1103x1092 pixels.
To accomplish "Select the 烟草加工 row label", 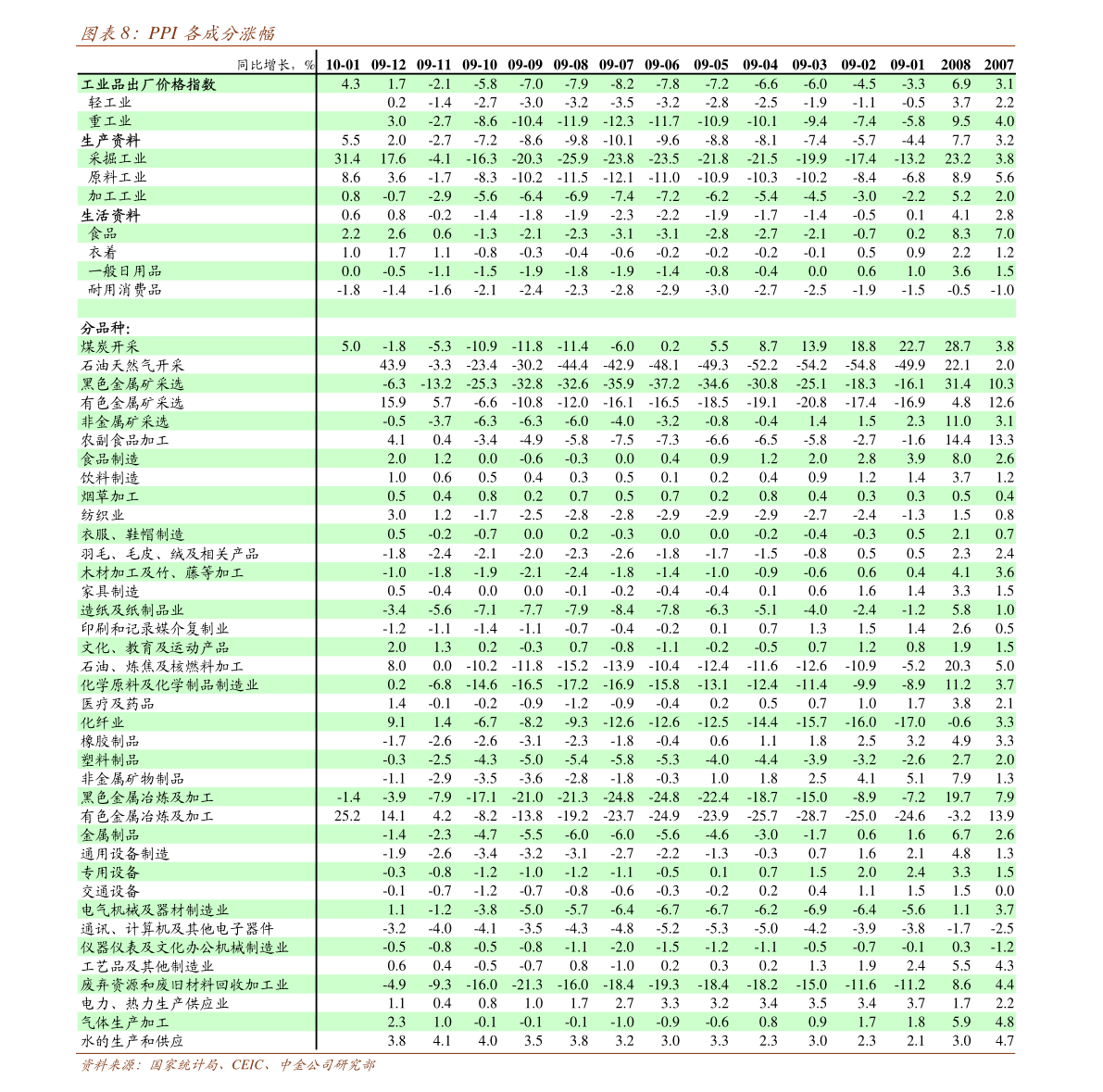I will 110,496.
